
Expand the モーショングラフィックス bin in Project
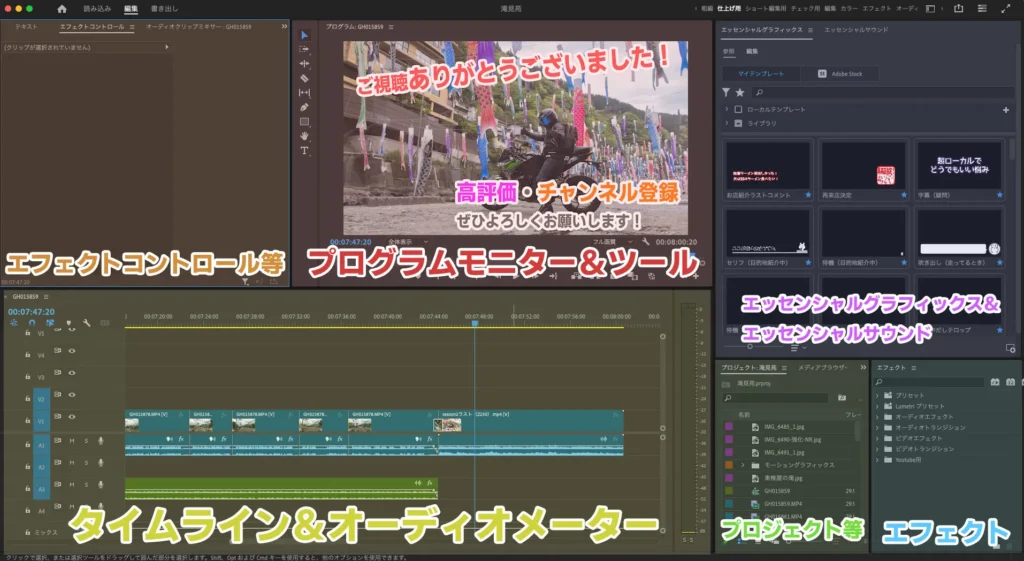point(743,465)
